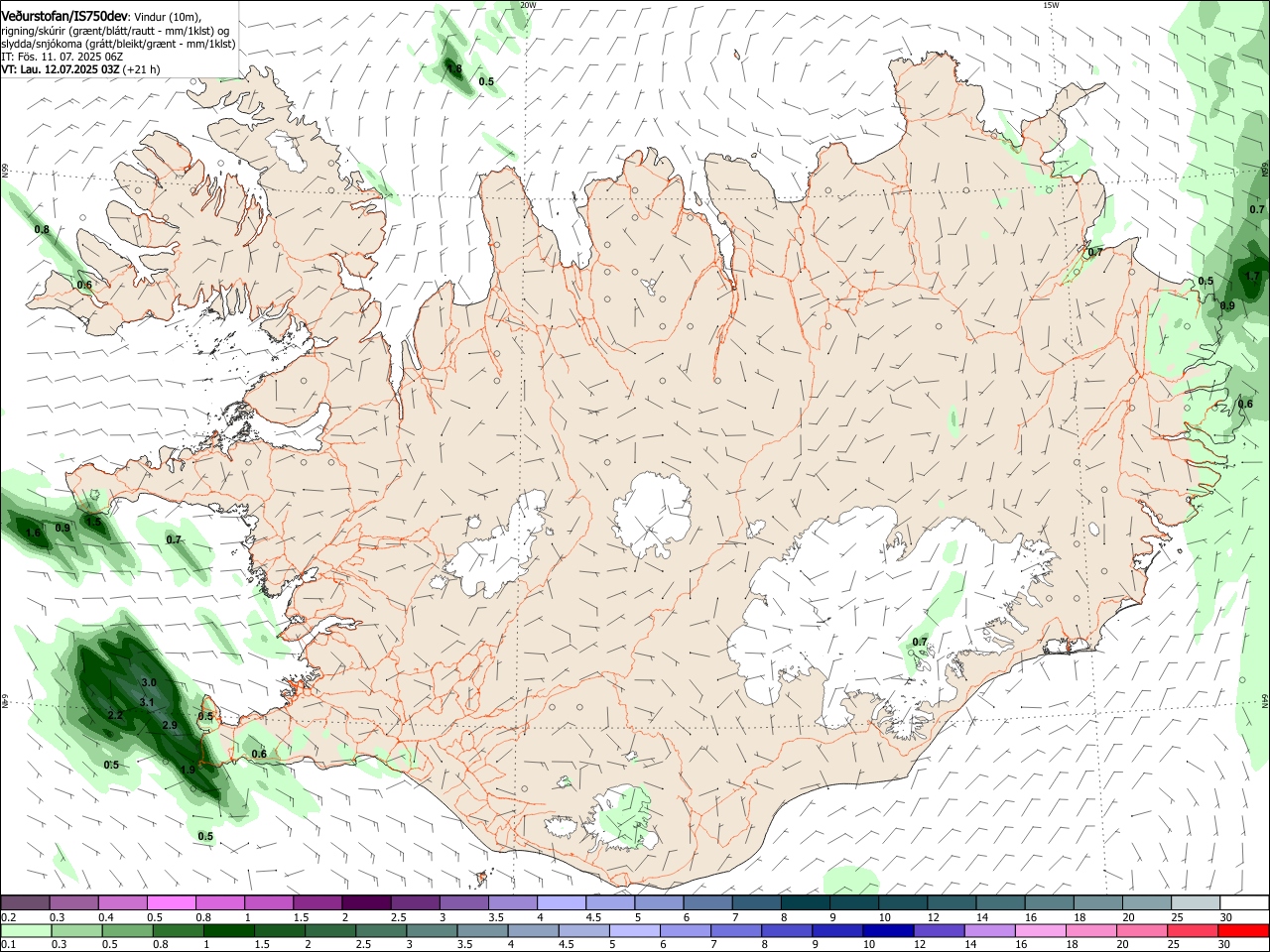
Task: Click the 'IT: Fös. 11. 07. 2025 06Z' line
Action: [62, 58]
